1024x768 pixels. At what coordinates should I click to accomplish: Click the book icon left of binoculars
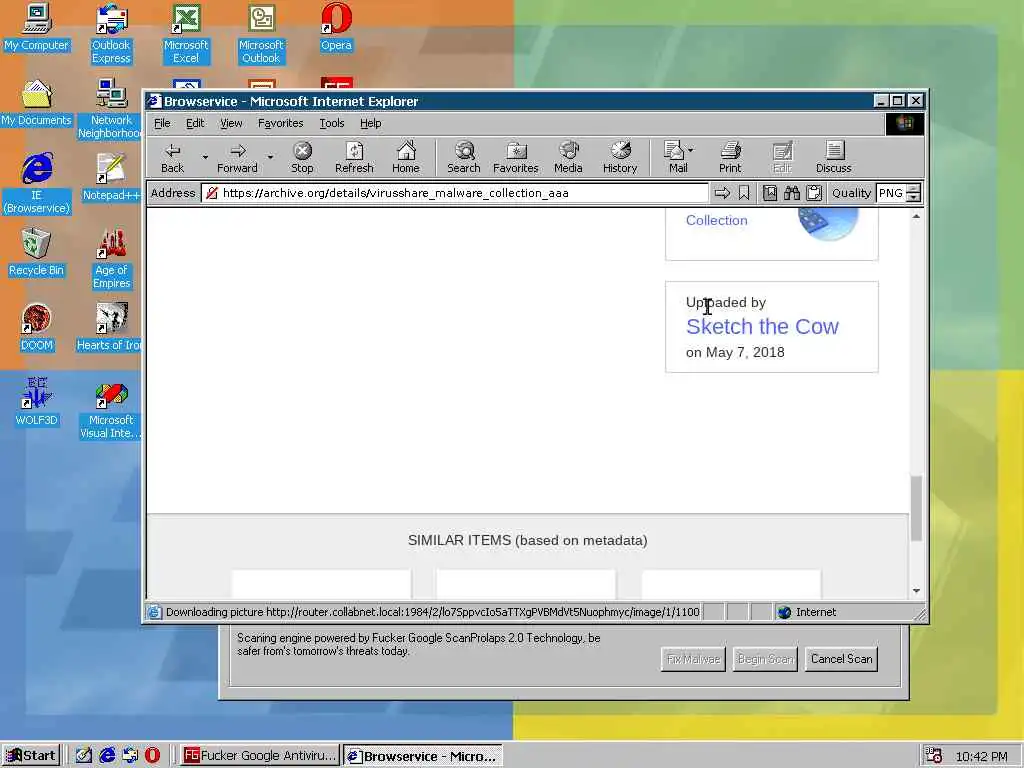pos(770,193)
